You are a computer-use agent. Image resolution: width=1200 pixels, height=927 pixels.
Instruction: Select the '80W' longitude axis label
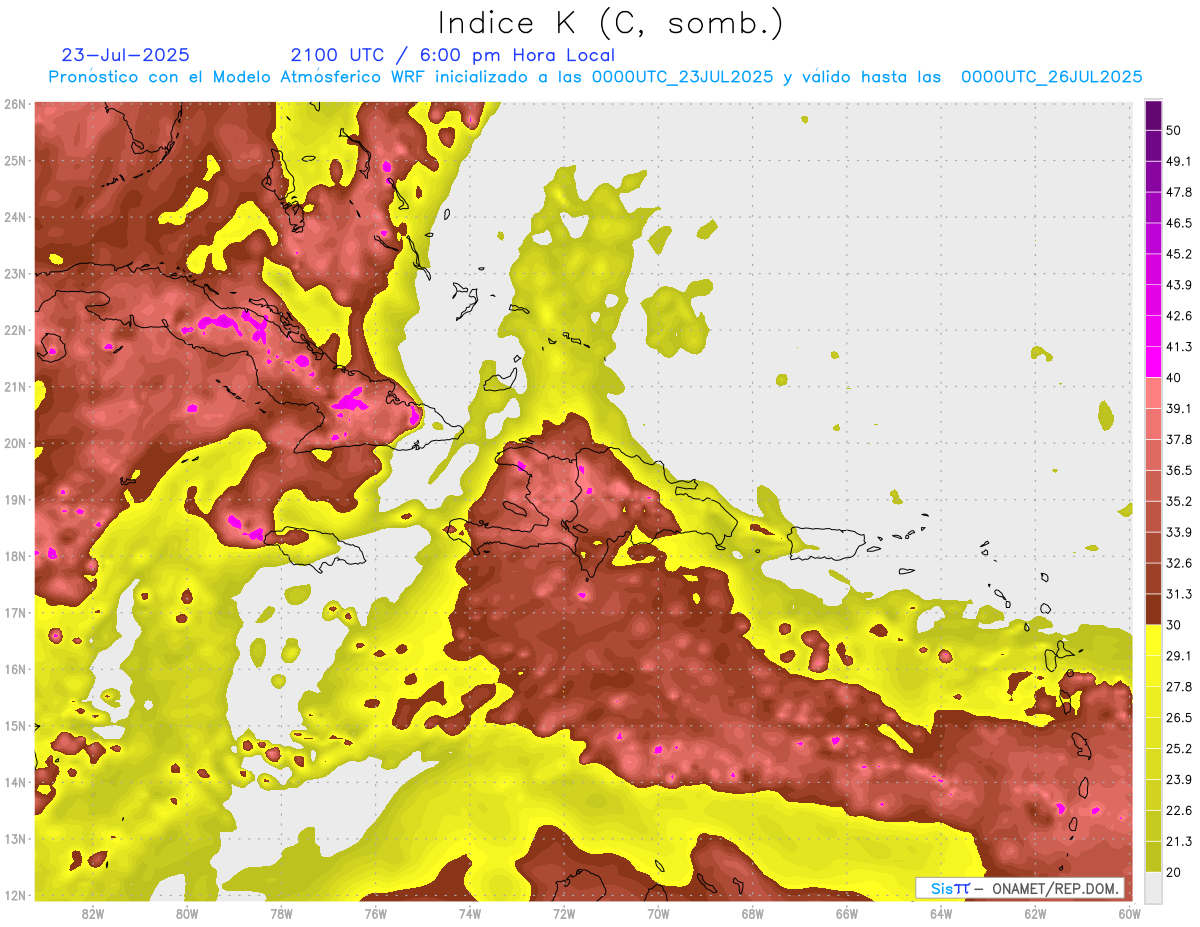186,913
